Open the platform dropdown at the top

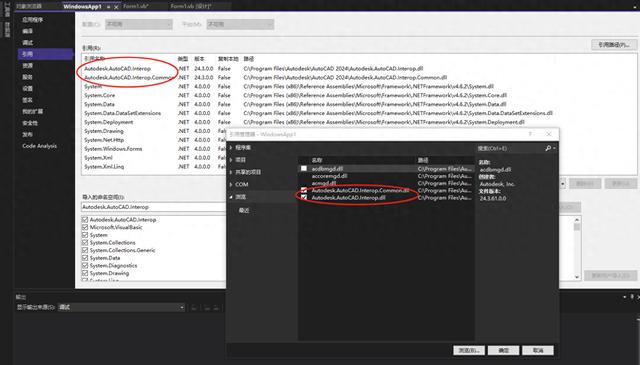click(240, 24)
